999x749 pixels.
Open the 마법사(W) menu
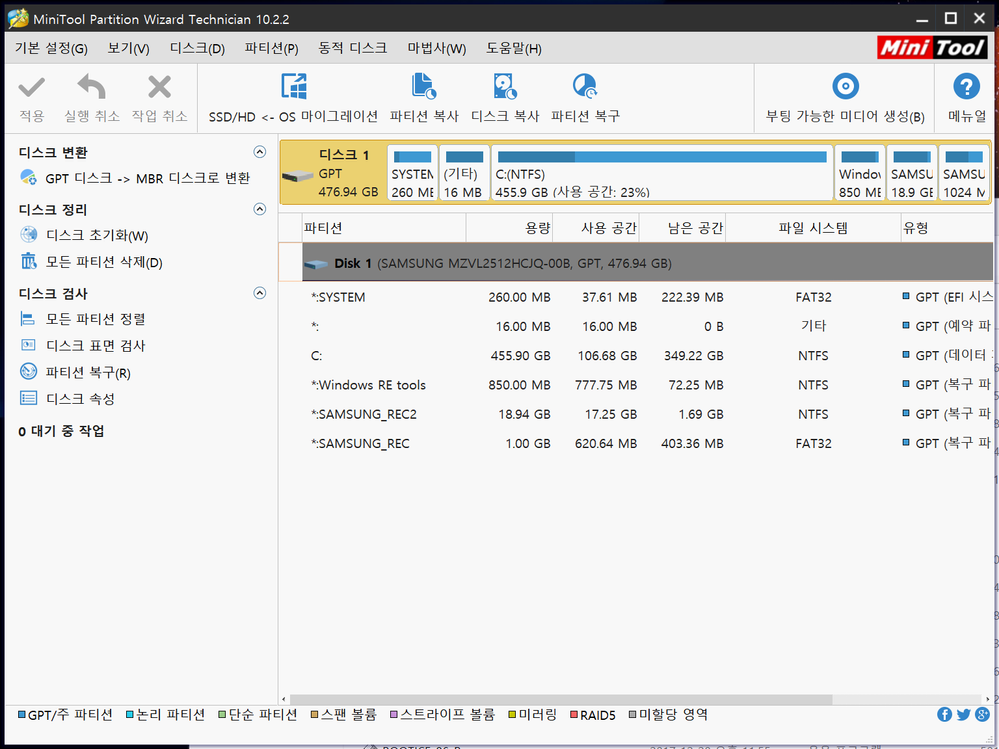pyautogui.click(x=436, y=48)
